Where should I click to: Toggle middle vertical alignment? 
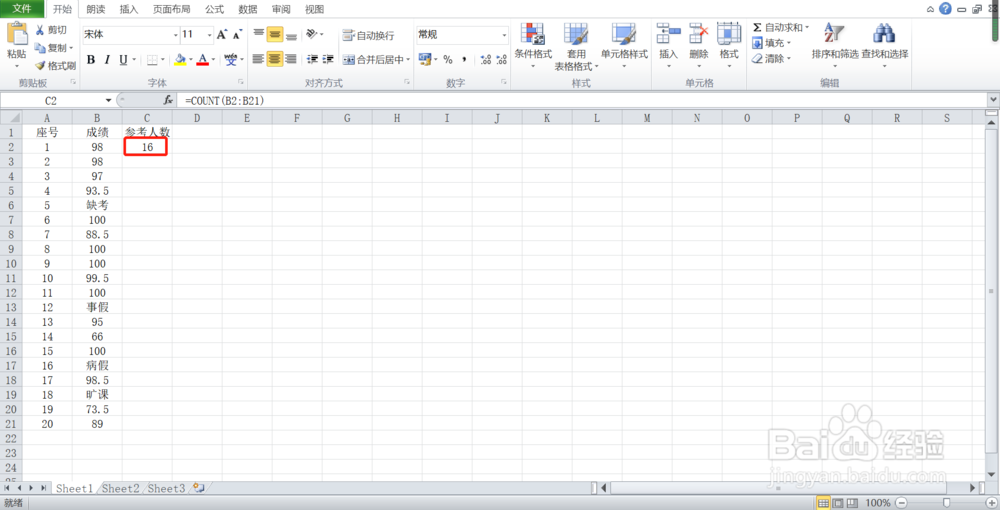(275, 34)
